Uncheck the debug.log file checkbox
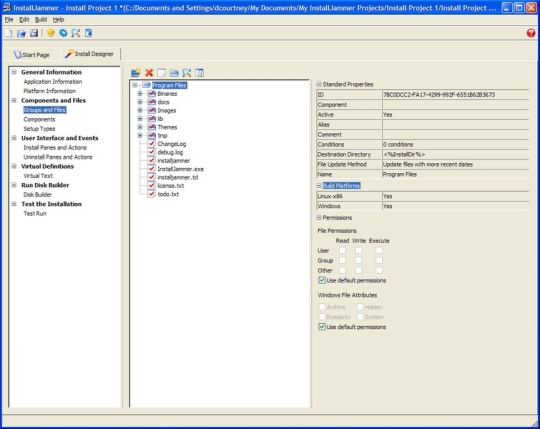The image size is (540, 429). pyautogui.click(x=152, y=152)
